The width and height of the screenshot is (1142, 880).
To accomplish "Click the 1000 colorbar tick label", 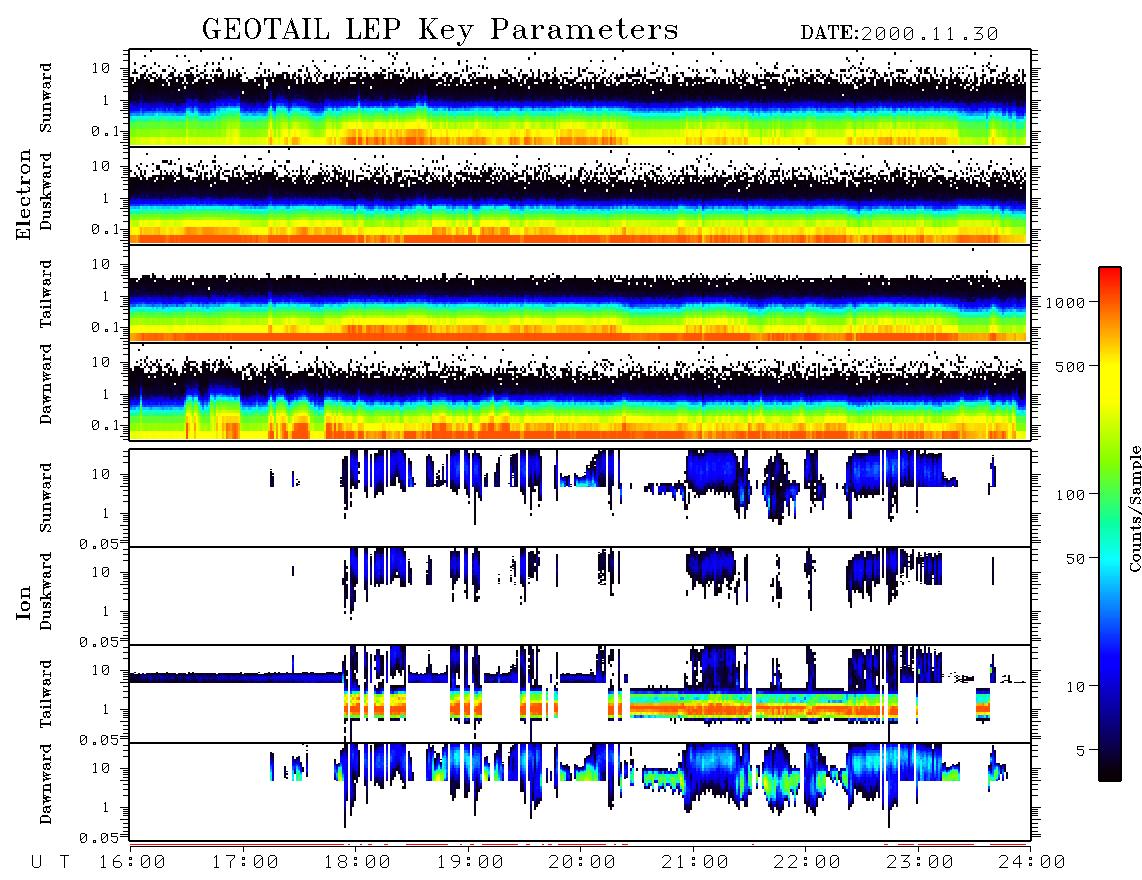I will pyautogui.click(x=1065, y=303).
